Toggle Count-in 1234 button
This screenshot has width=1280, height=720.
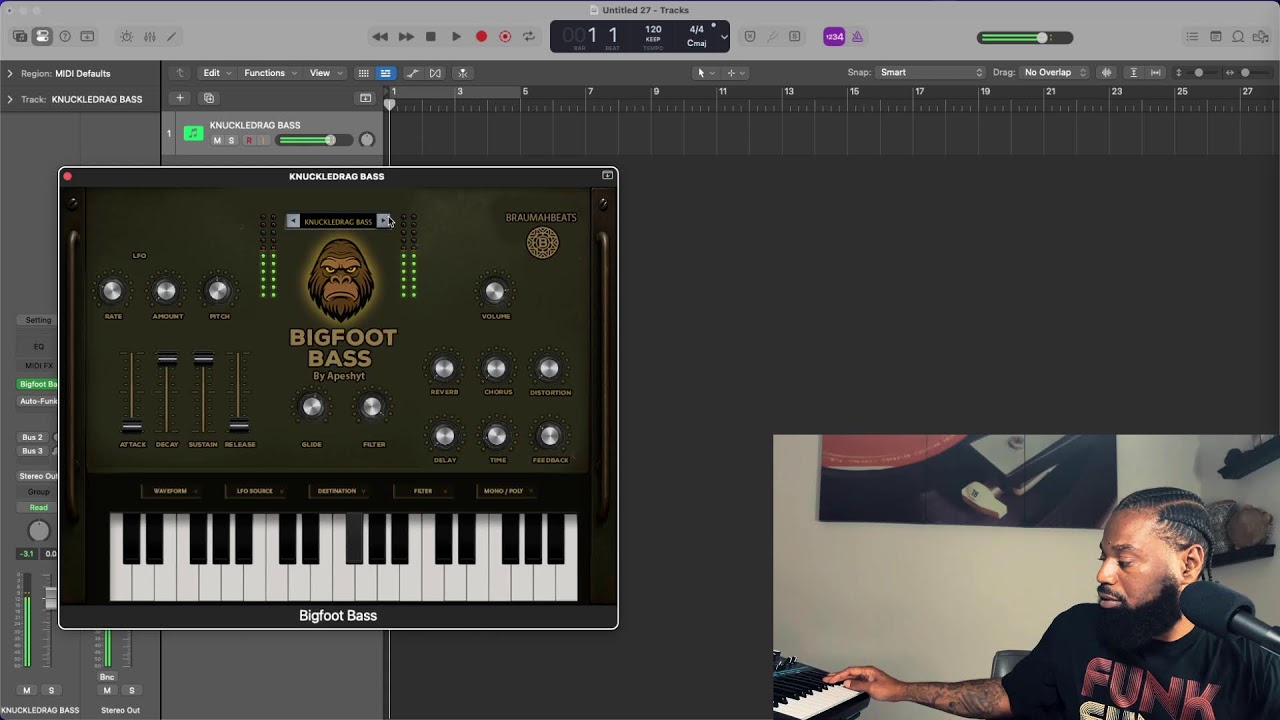(x=834, y=36)
